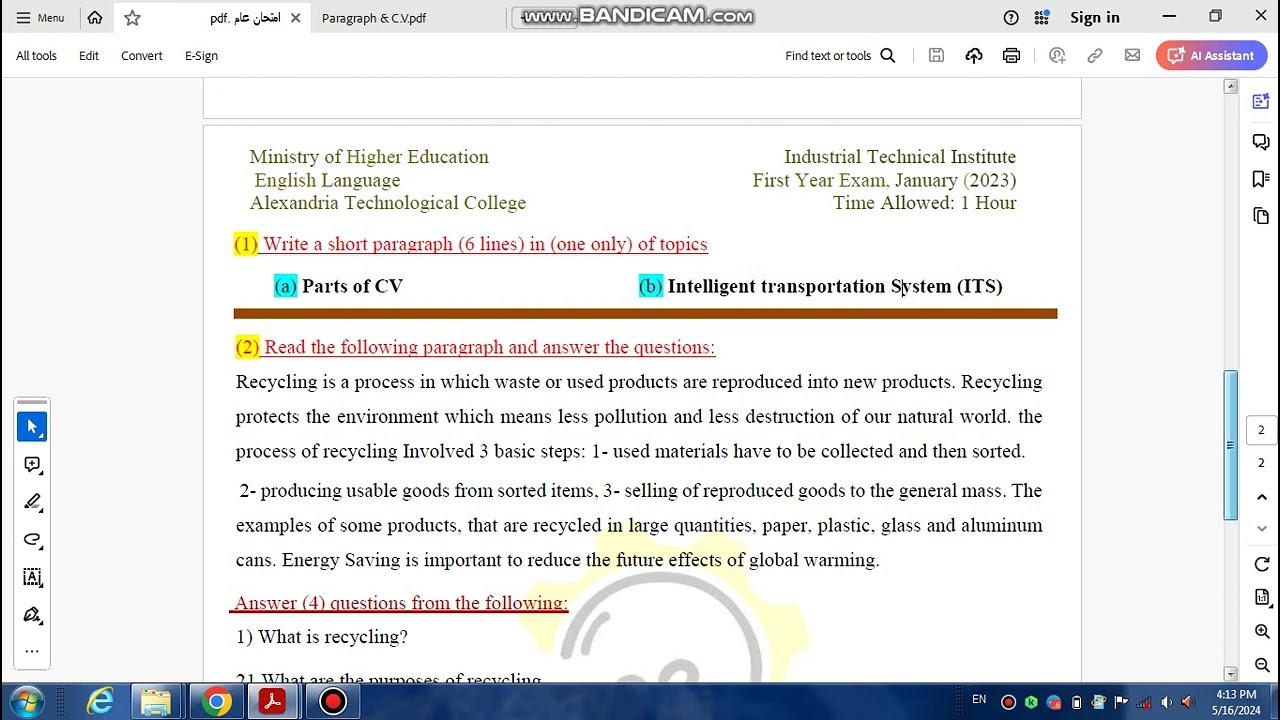Viewport: 1280px width, 720px height.
Task: Open the Bookmarks panel
Action: click(1261, 179)
